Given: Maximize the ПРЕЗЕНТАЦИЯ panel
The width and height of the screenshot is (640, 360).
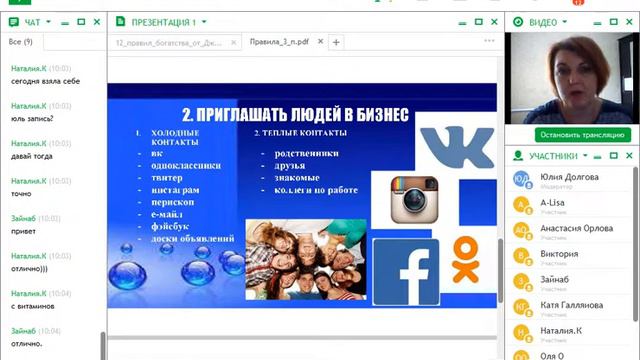Looking at the screenshot, I should pyautogui.click(x=478, y=22).
